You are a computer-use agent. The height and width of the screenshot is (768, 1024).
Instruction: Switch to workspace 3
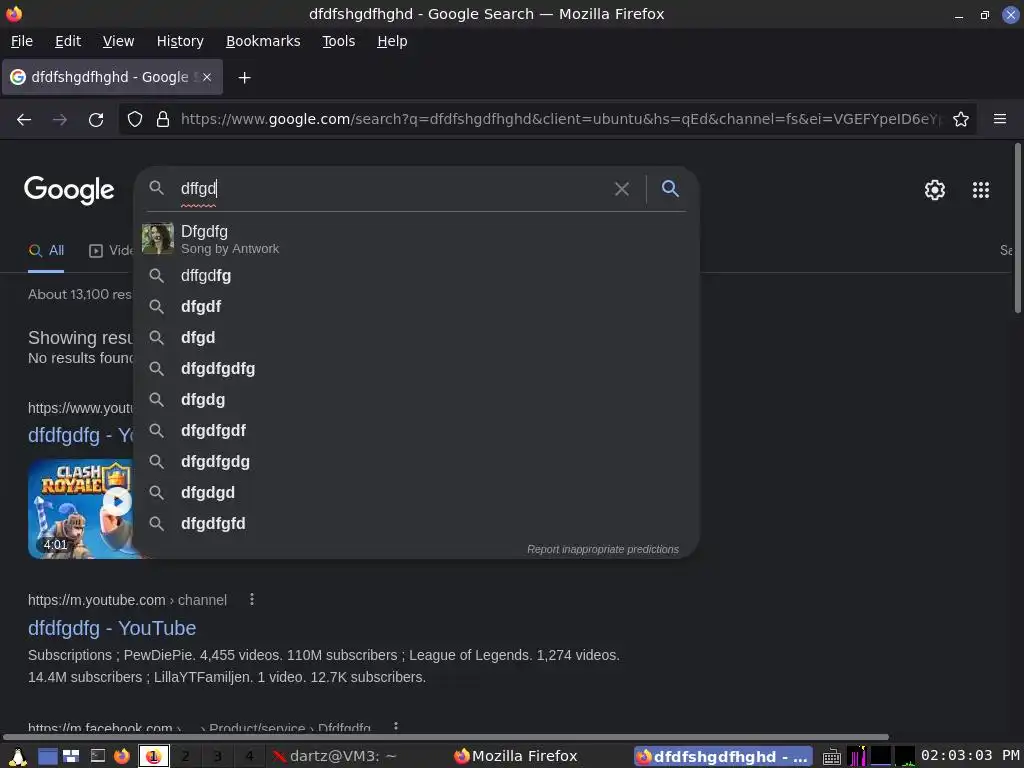coord(217,756)
